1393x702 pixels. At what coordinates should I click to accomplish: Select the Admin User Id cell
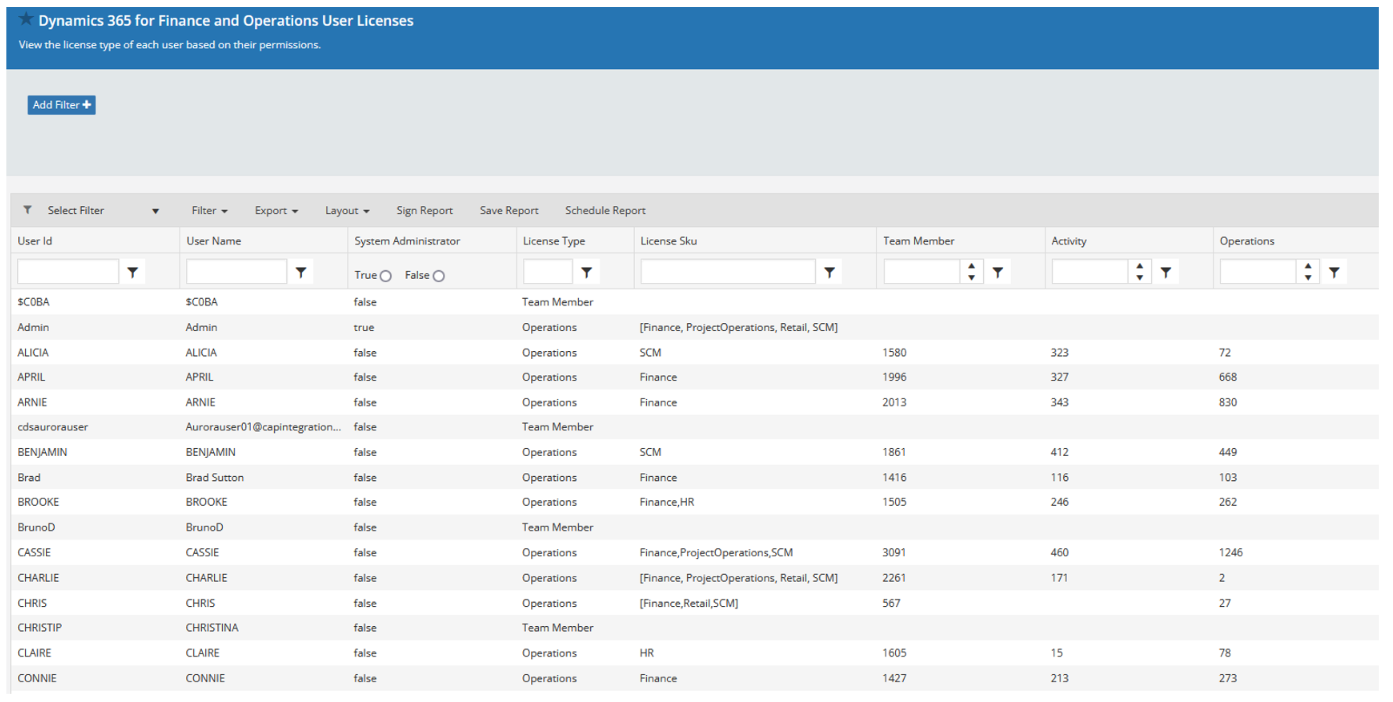point(33,327)
